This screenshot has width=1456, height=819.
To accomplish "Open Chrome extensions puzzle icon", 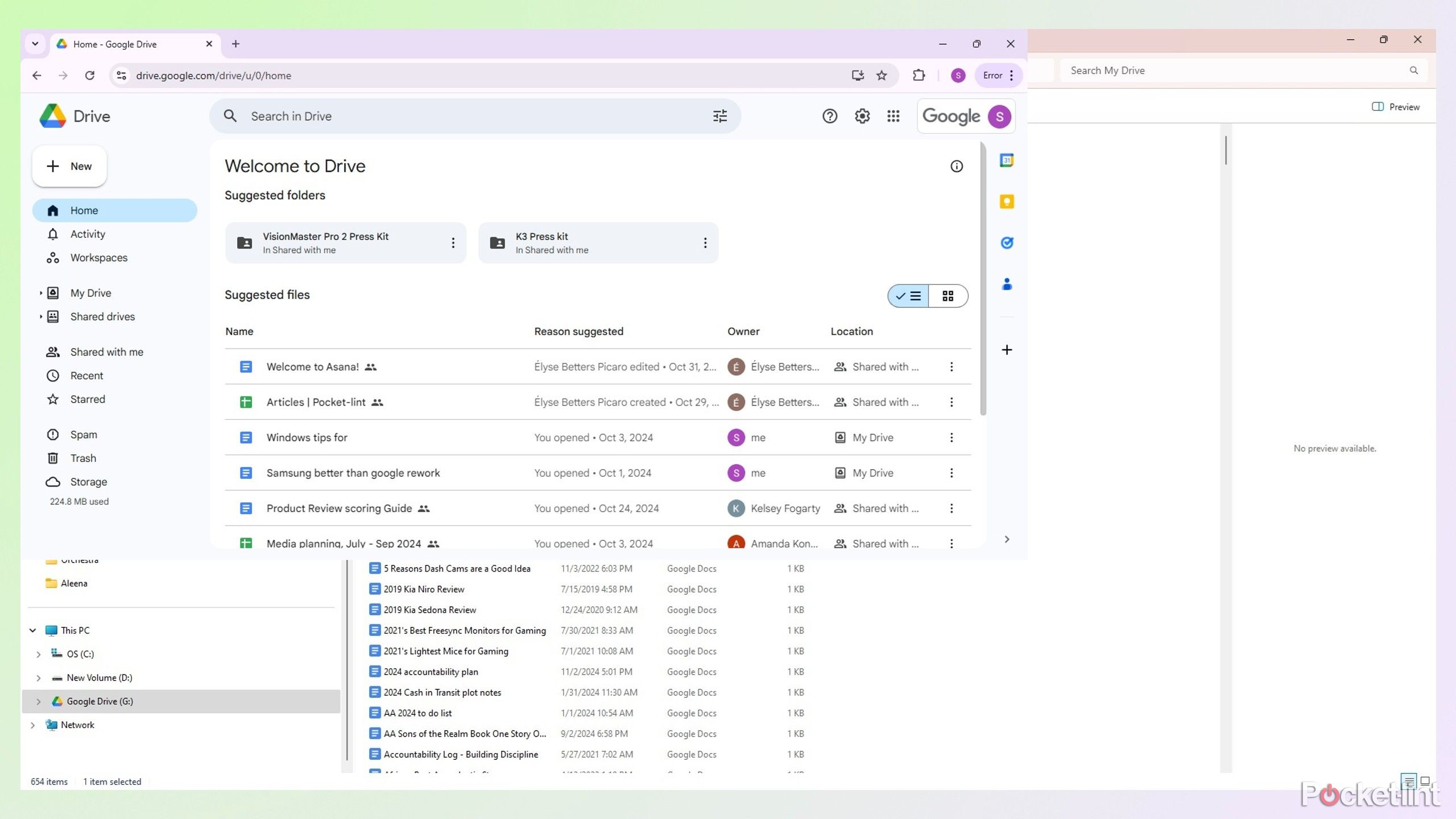I will click(x=919, y=75).
